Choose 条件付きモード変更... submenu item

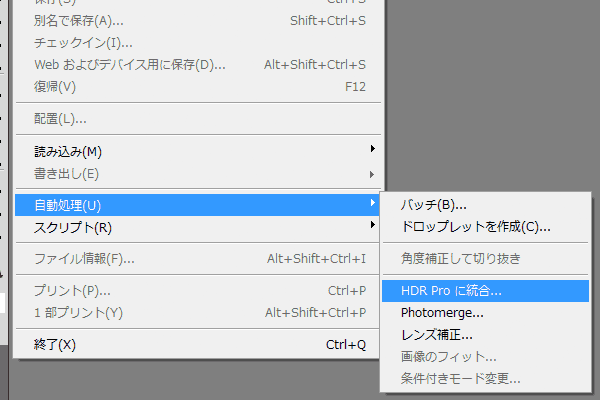(x=485, y=379)
